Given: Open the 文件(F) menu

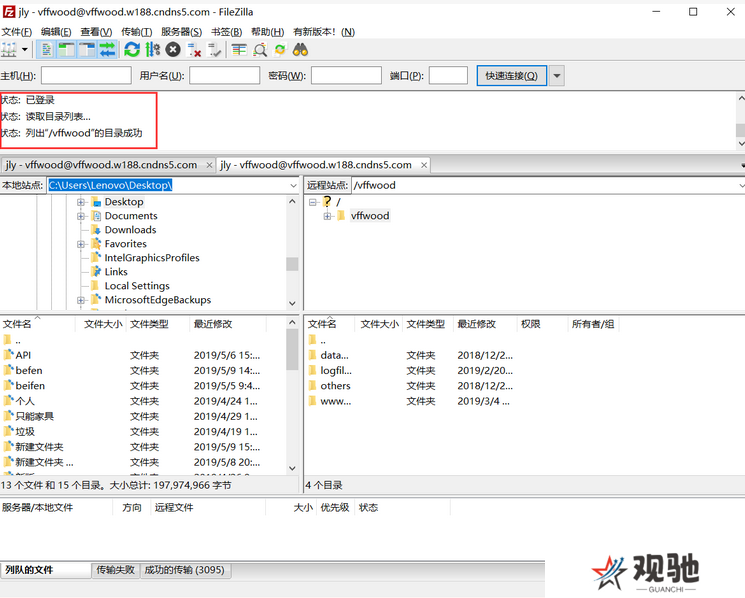Looking at the screenshot, I should click(17, 32).
